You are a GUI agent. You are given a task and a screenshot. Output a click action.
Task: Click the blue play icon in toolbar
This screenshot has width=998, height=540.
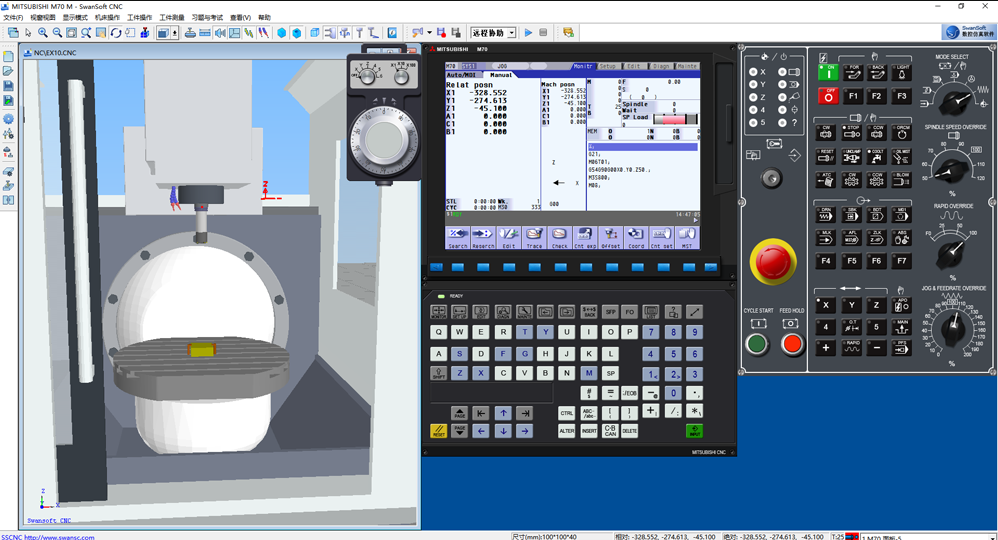pyautogui.click(x=529, y=33)
